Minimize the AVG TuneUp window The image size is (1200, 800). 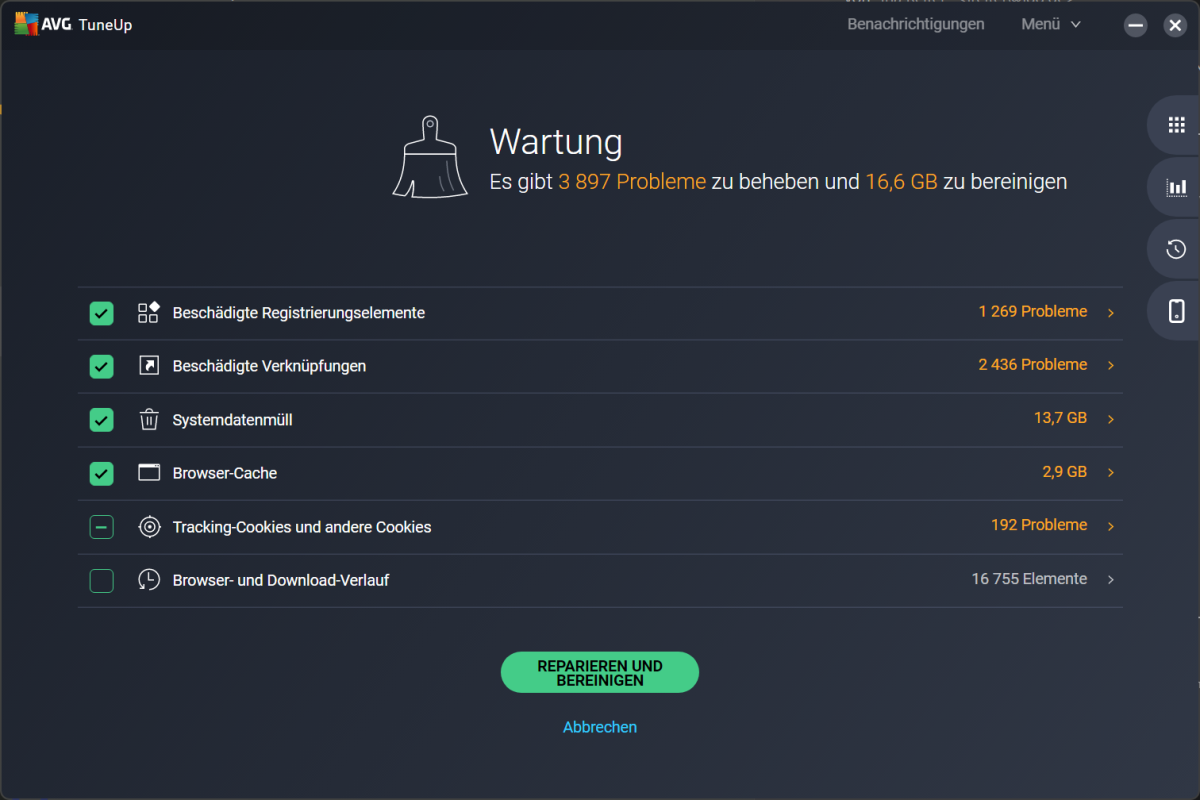1135,26
